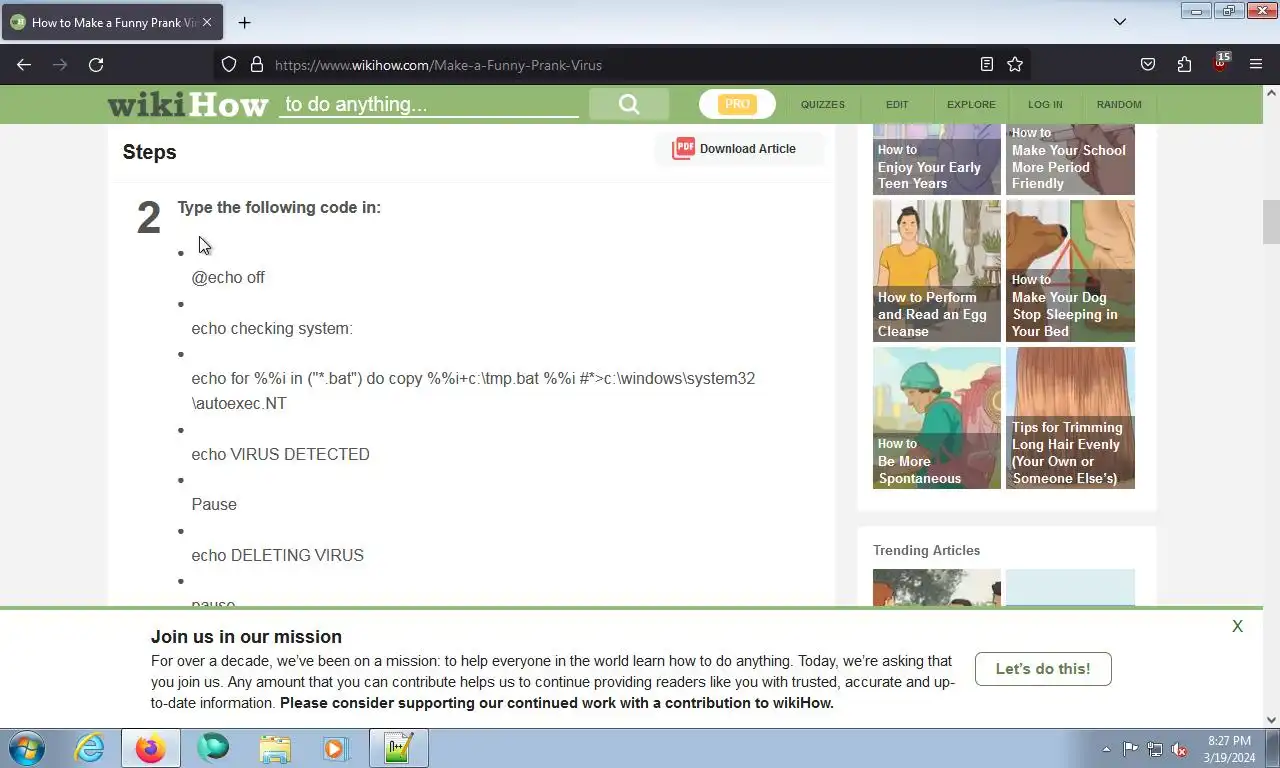Show hidden tray icons arrow
1280x768 pixels.
[x=1106, y=749]
